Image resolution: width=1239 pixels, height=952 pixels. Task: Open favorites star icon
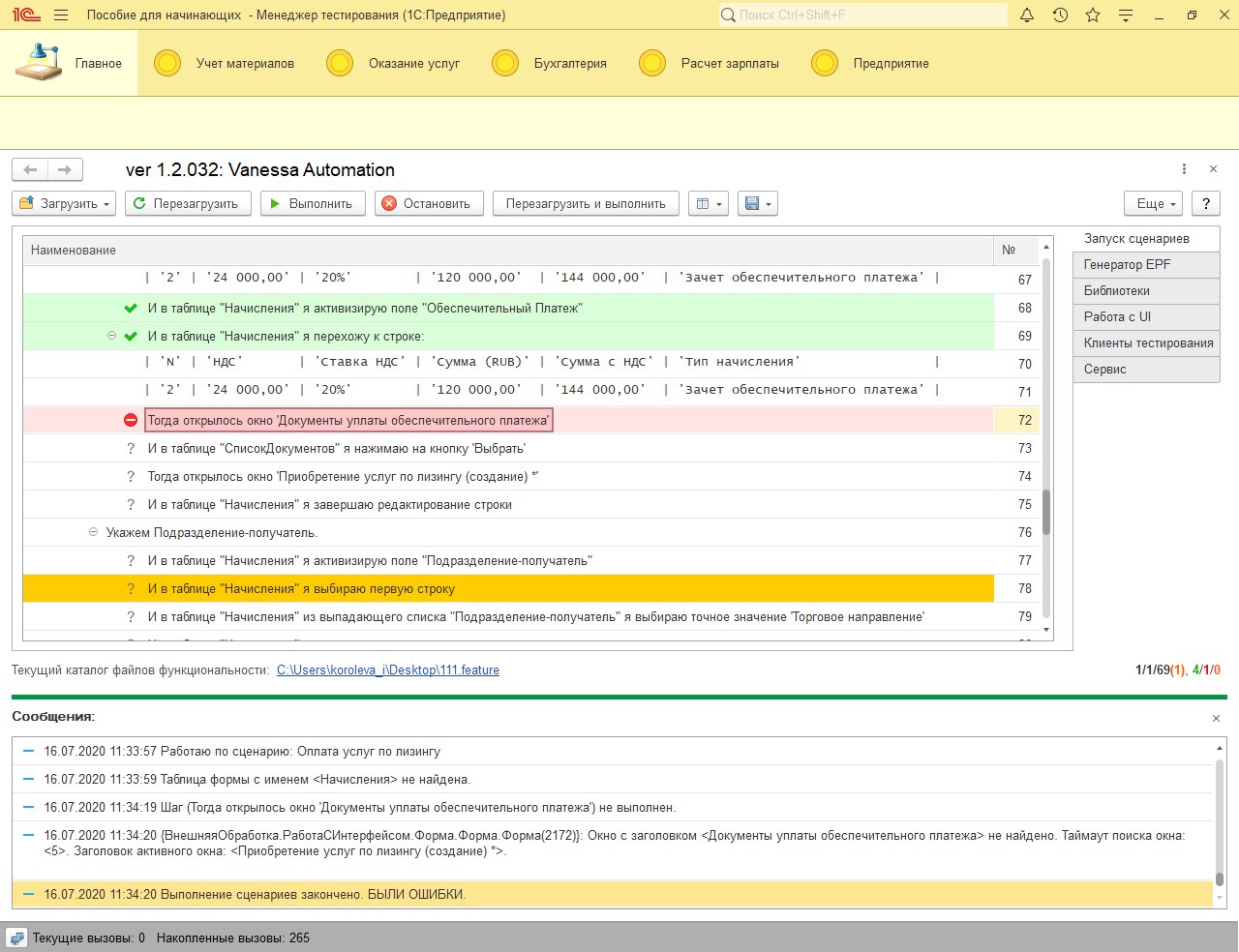tap(1093, 15)
